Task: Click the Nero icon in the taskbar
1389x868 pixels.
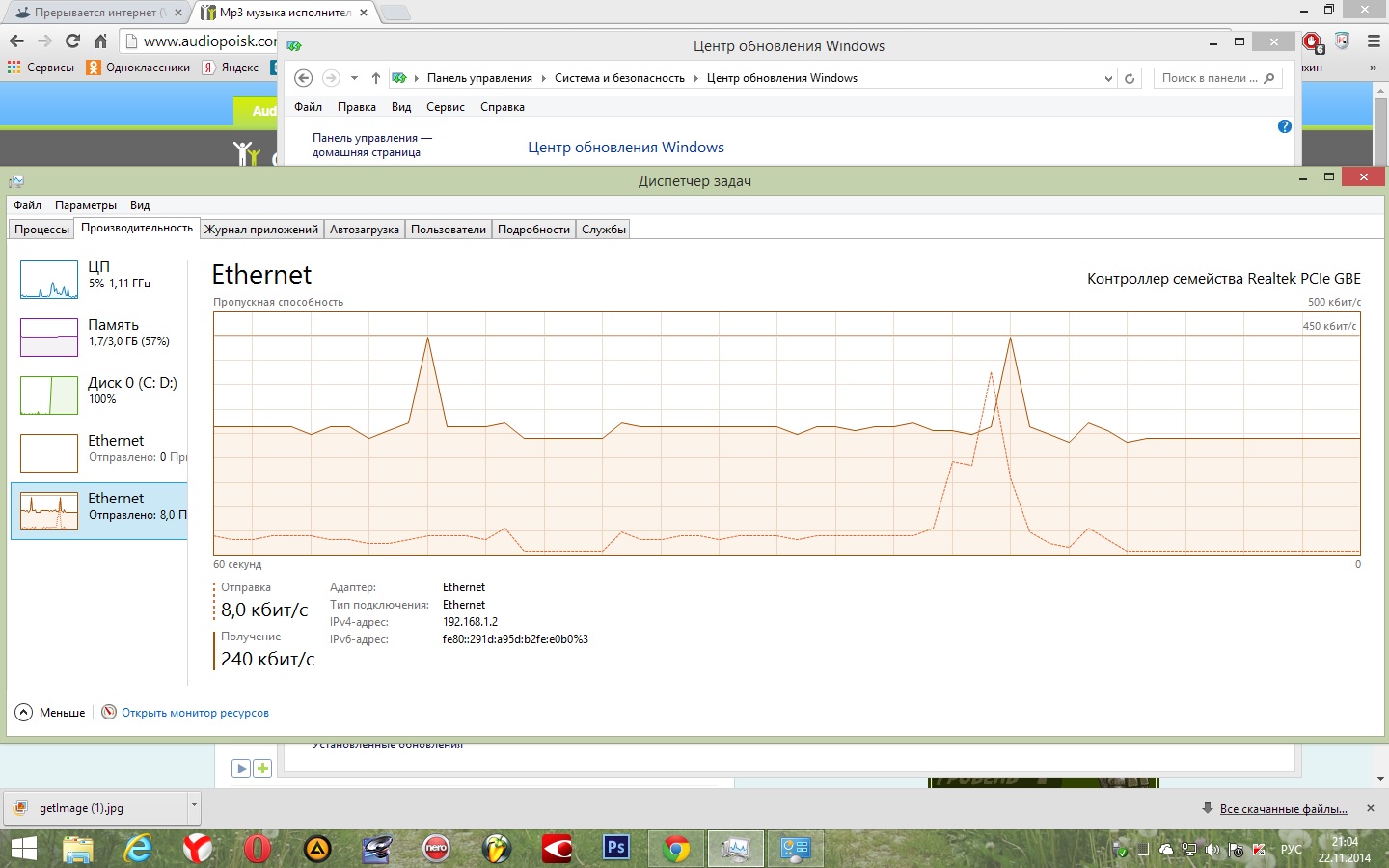Action: [436, 848]
